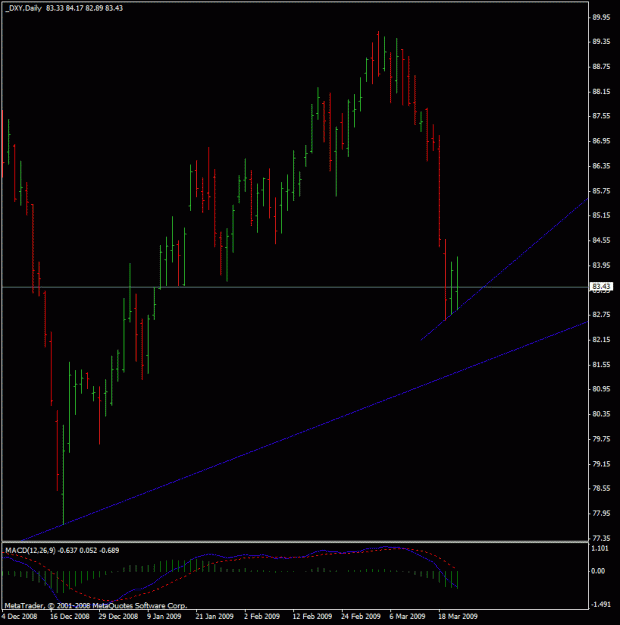Click the 80.95 price scale label
The image size is (620, 625).
601,389
